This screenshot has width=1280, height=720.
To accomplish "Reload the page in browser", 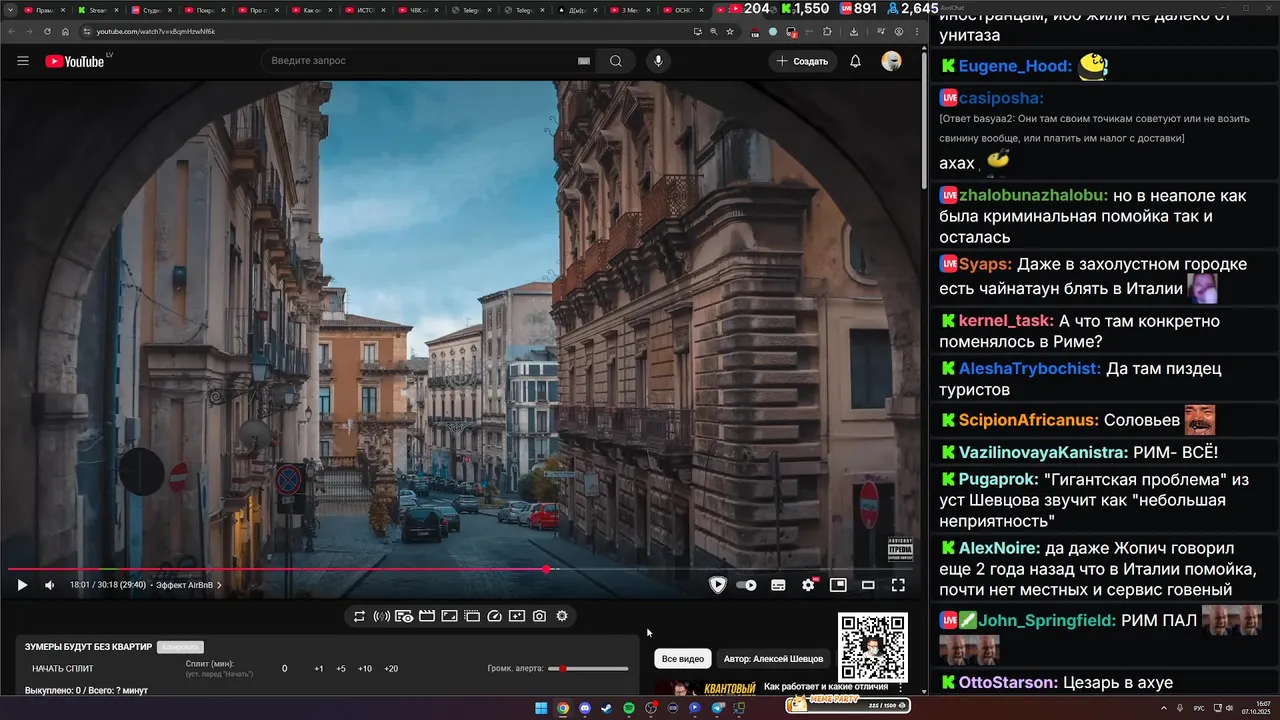I will [47, 31].
